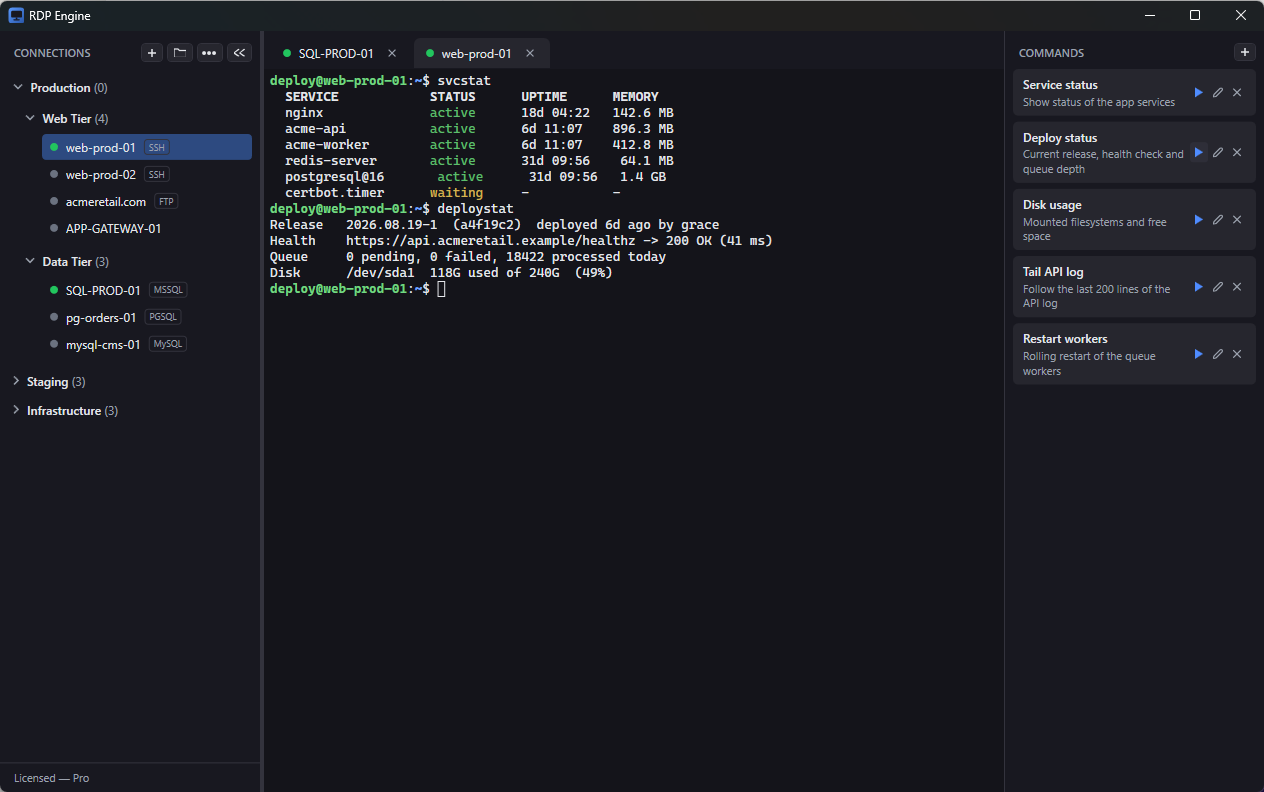
Task: Delete the Disk usage command
Action: tap(1237, 219)
